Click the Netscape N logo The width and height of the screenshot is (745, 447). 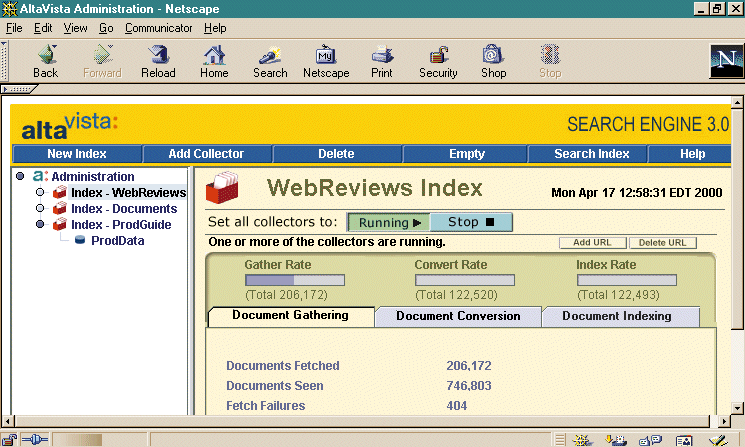click(726, 61)
